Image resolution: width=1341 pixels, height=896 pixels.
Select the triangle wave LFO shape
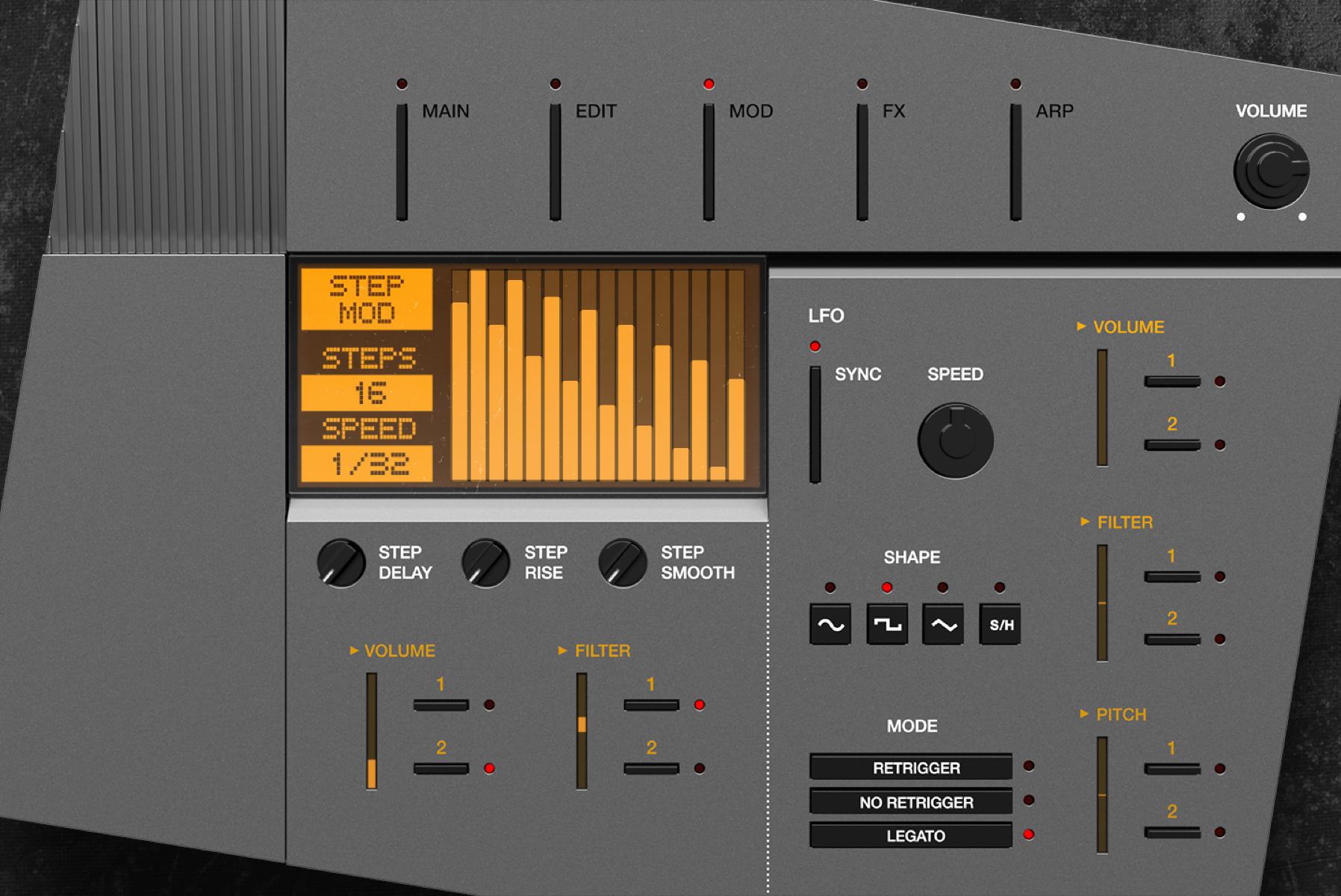pos(942,624)
